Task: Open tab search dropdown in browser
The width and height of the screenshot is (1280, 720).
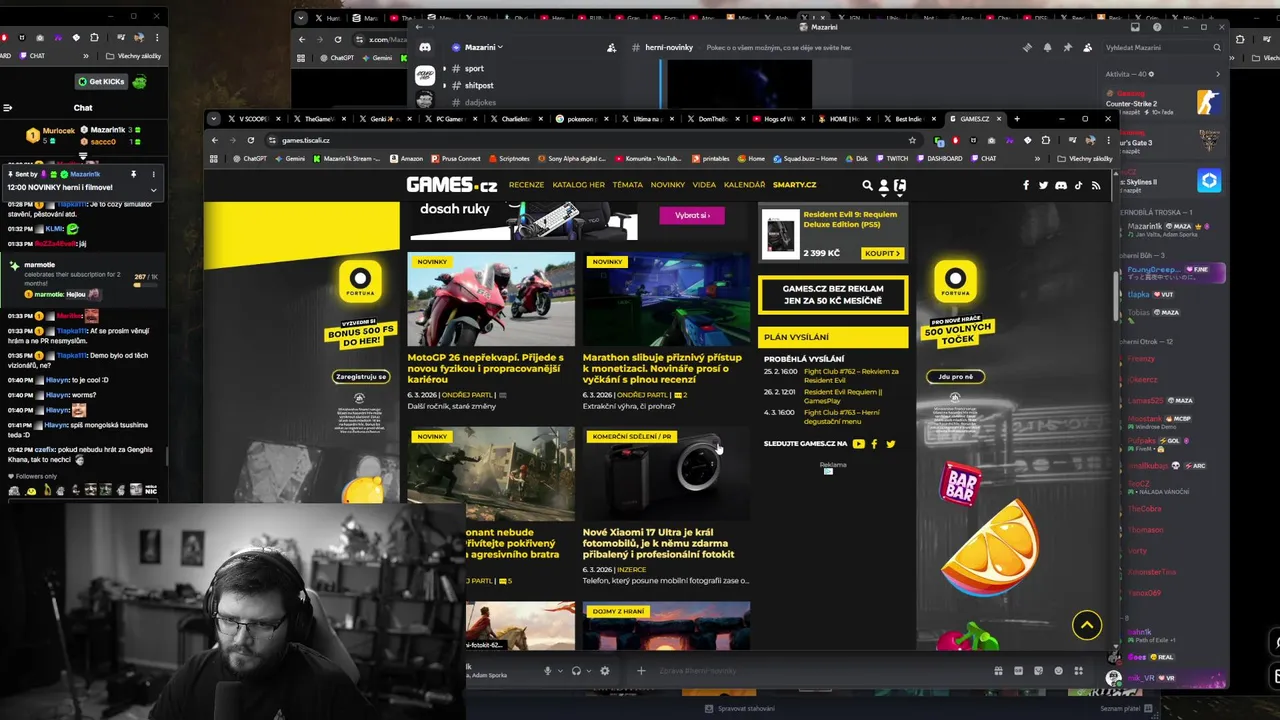Action: click(213, 119)
